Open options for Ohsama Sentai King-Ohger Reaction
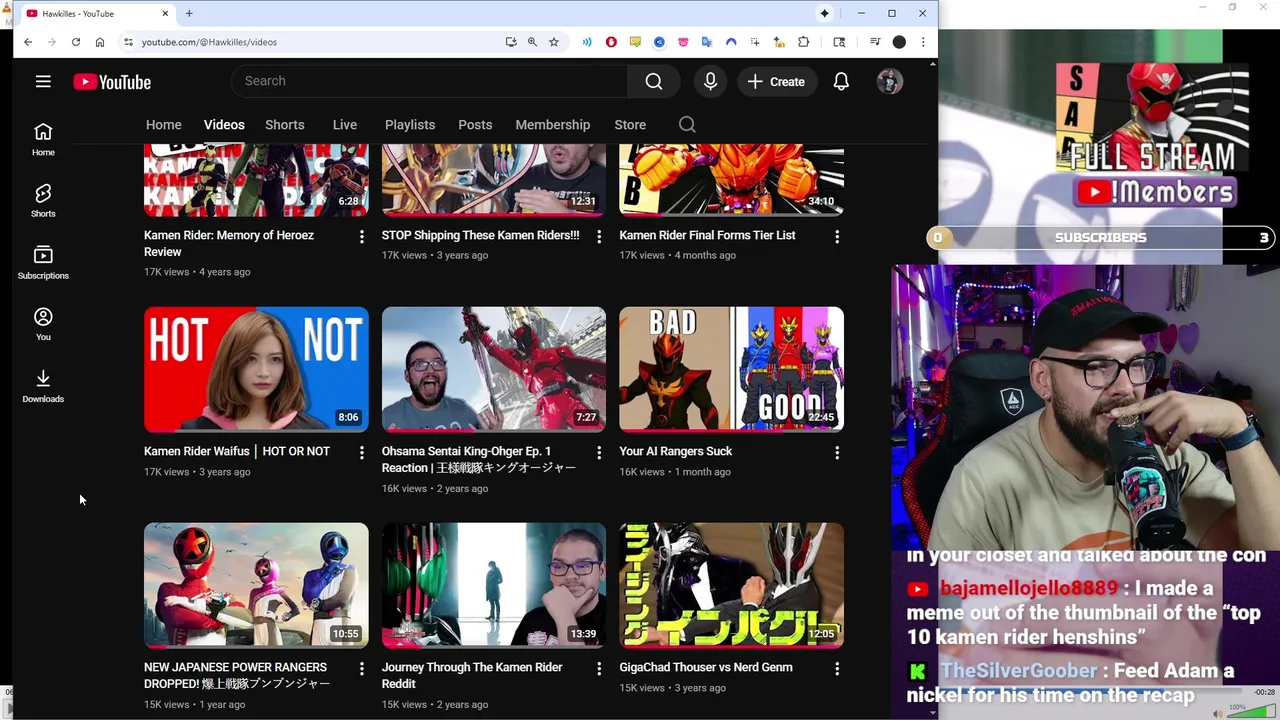Image resolution: width=1280 pixels, height=720 pixels. pos(599,453)
